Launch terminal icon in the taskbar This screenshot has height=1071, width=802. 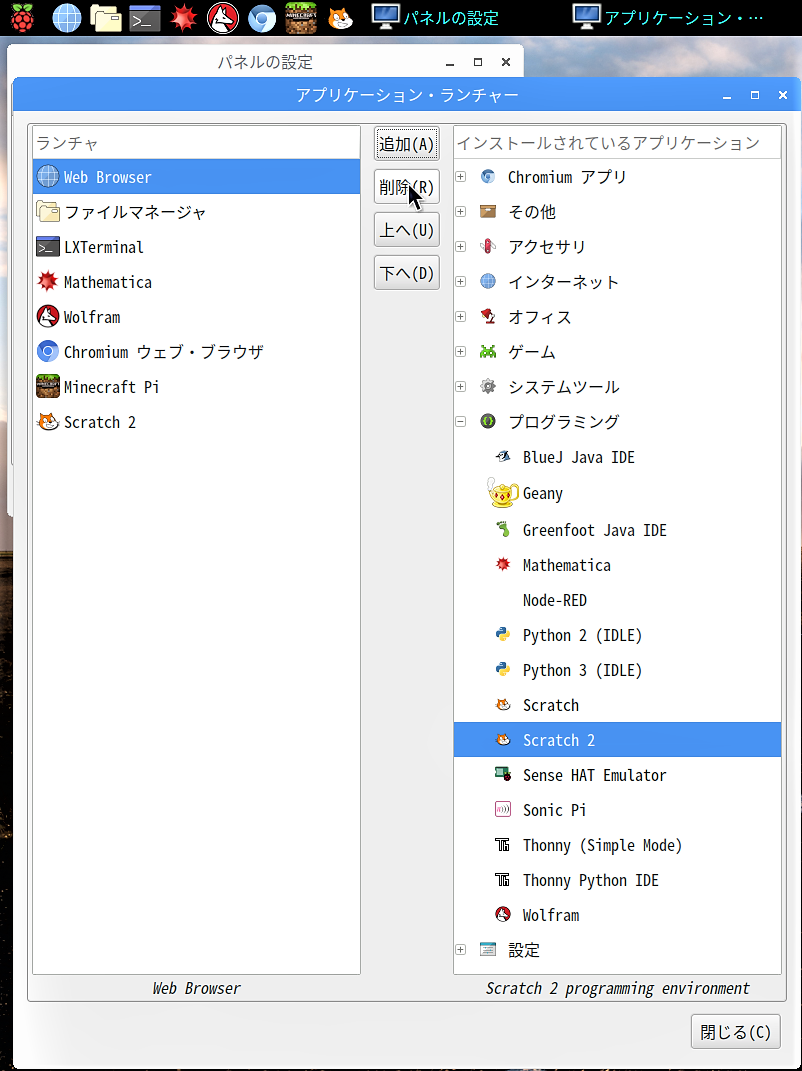point(145,18)
